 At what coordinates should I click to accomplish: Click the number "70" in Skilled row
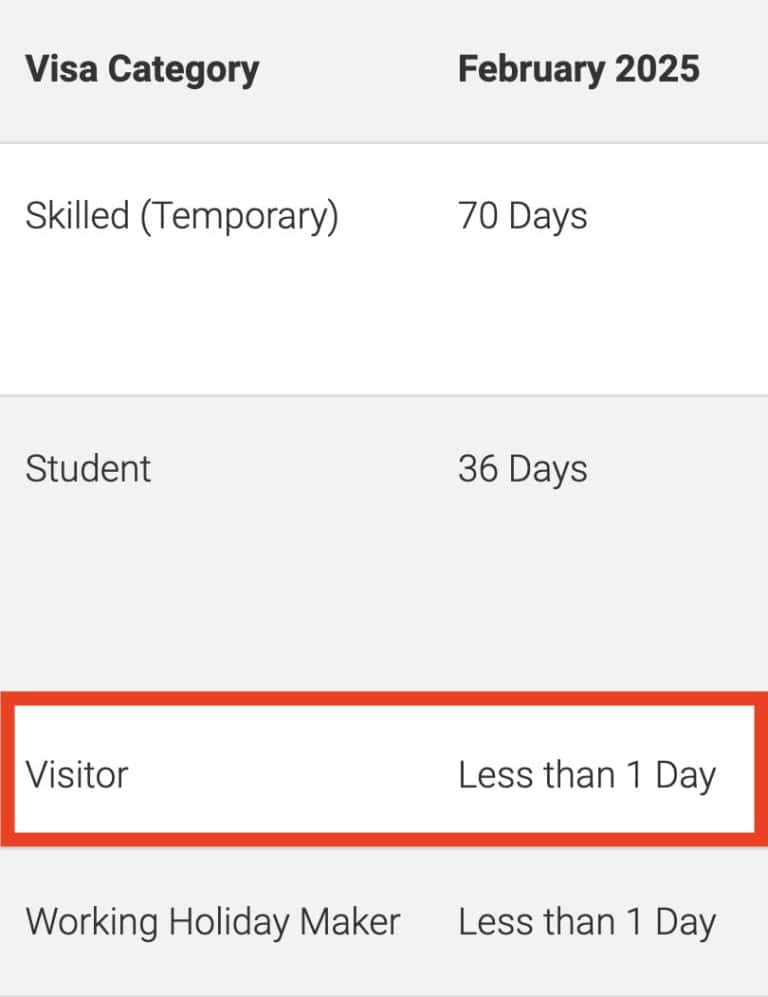tap(476, 216)
